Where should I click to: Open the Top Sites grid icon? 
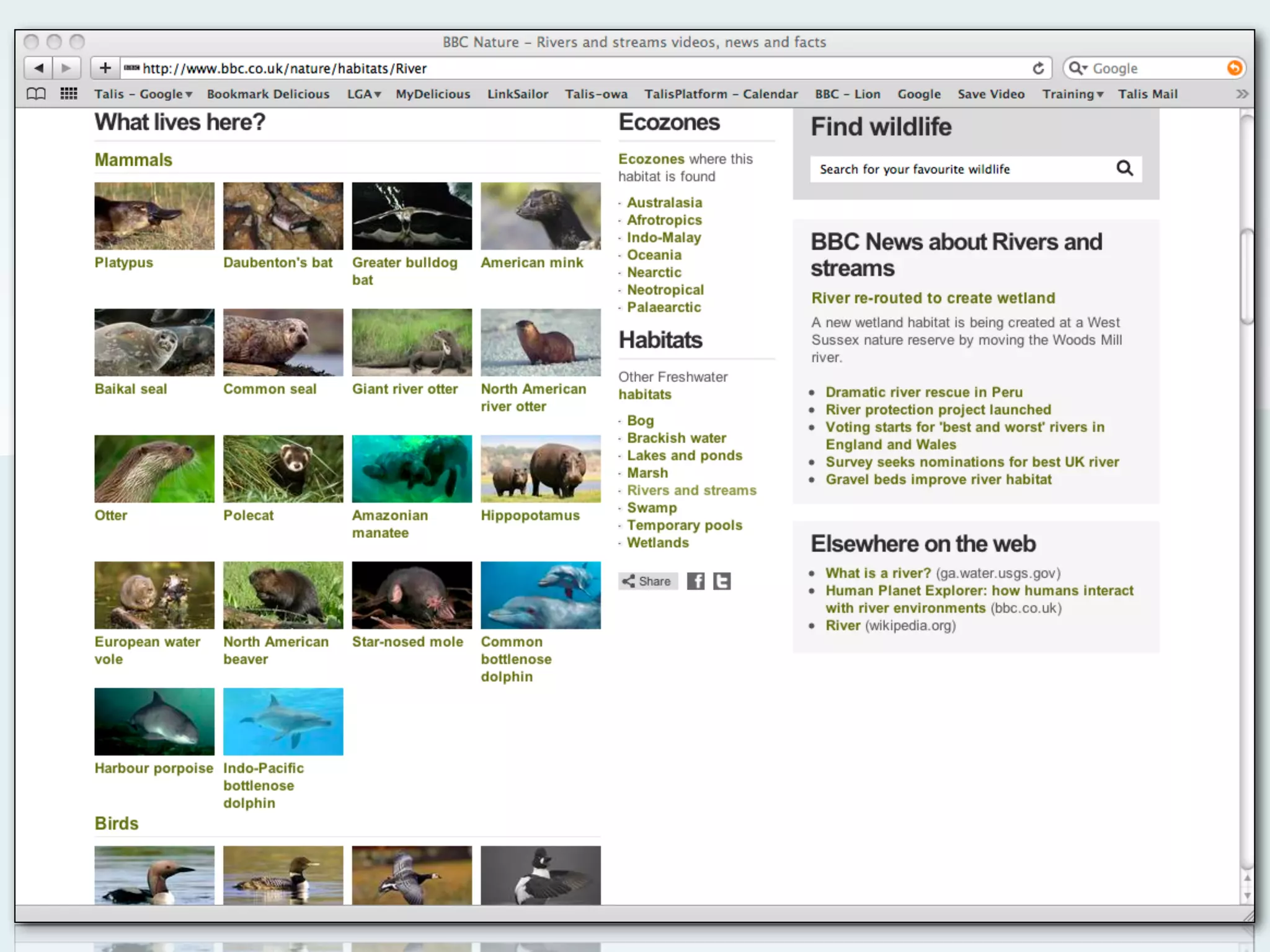(x=69, y=94)
